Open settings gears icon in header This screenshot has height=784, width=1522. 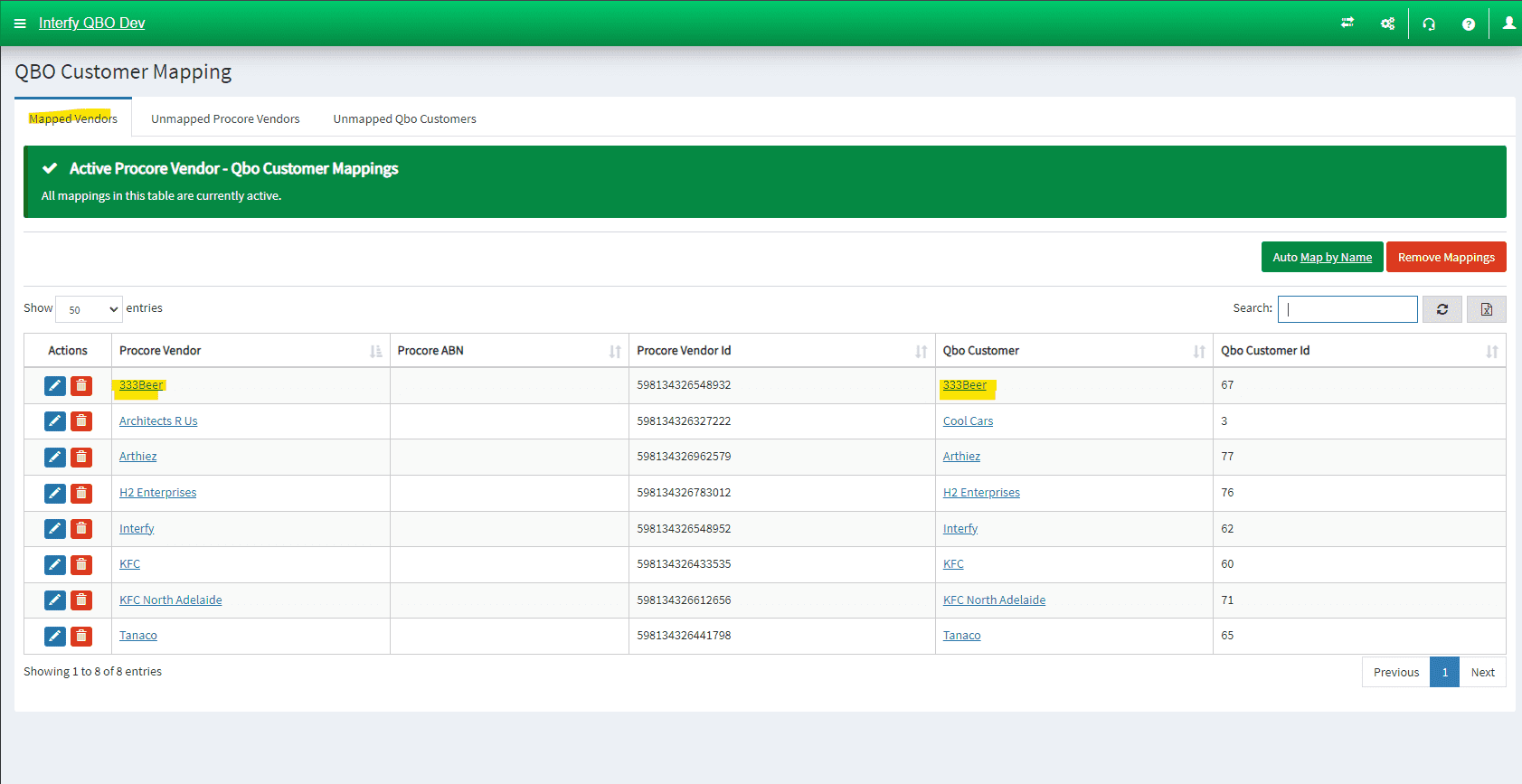(x=1387, y=24)
